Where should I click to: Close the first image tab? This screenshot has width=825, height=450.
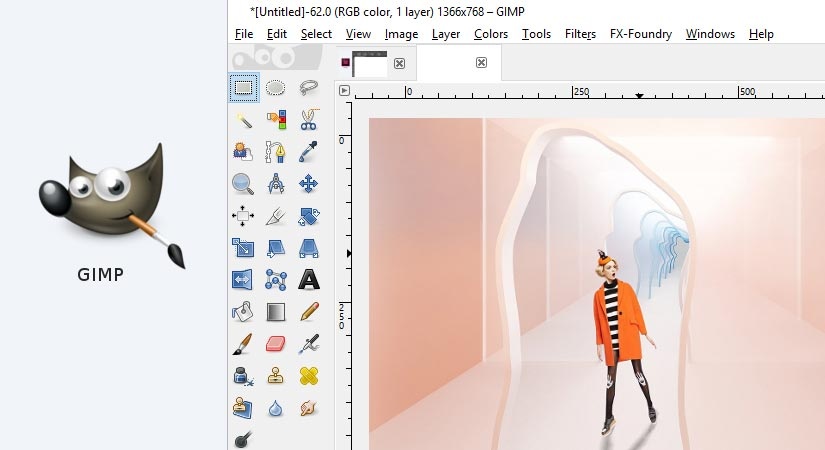(399, 63)
